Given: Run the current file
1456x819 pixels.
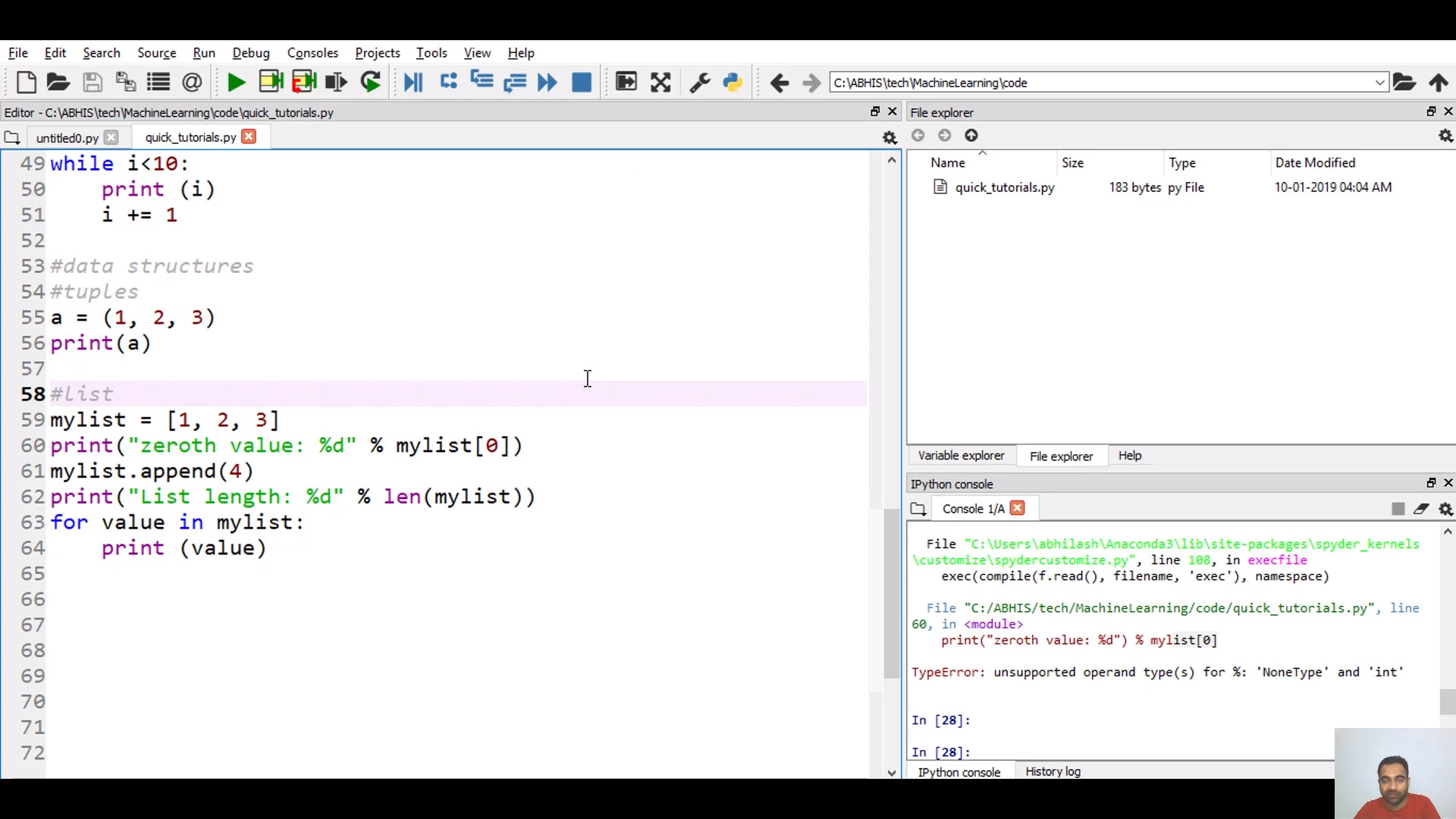Looking at the screenshot, I should point(236,82).
